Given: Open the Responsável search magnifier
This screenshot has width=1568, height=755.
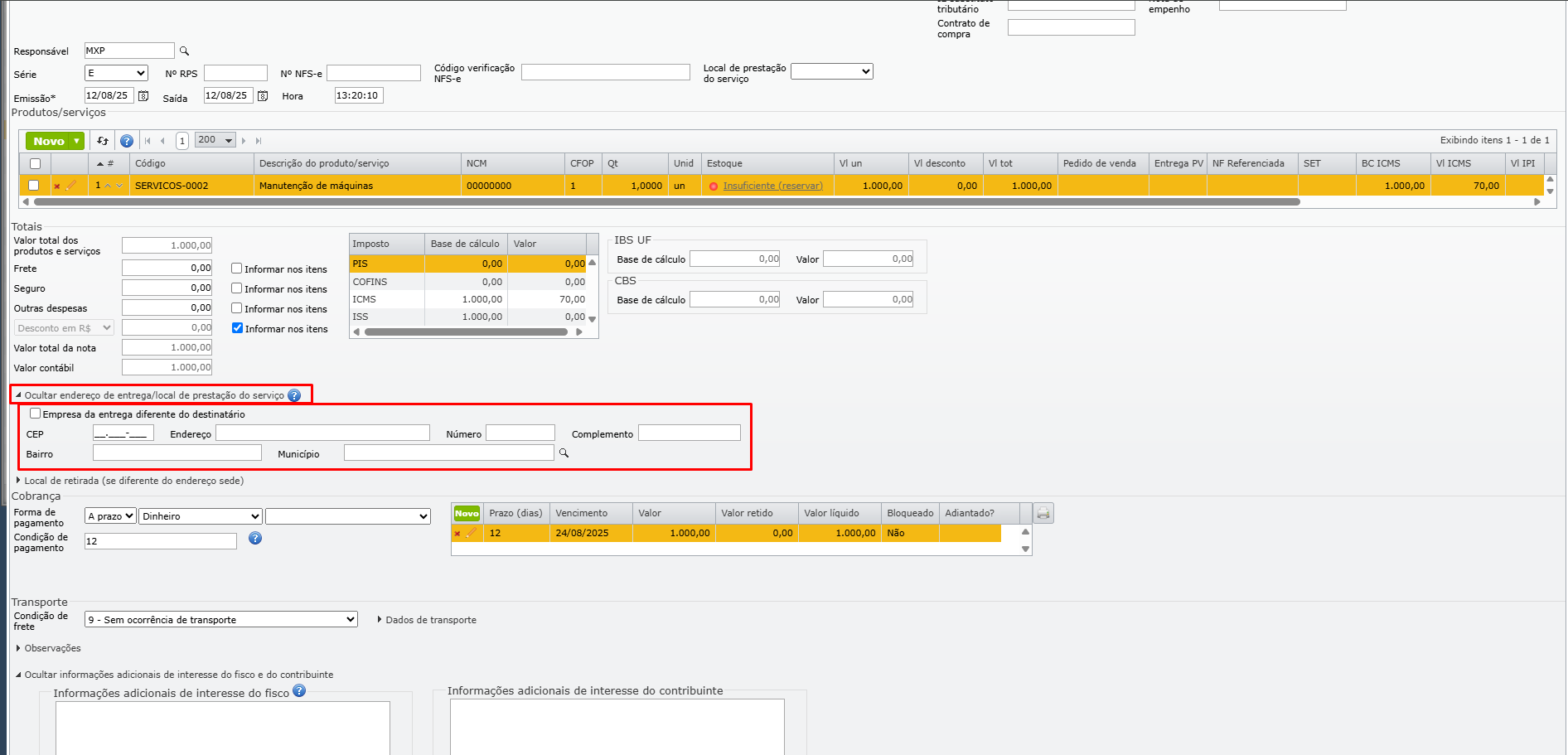Looking at the screenshot, I should [185, 51].
